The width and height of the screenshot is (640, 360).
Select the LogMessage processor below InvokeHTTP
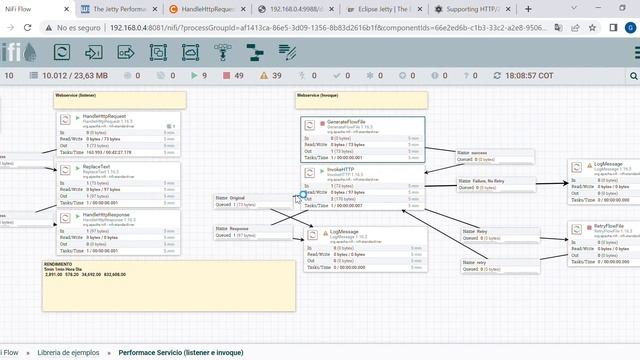click(366, 249)
